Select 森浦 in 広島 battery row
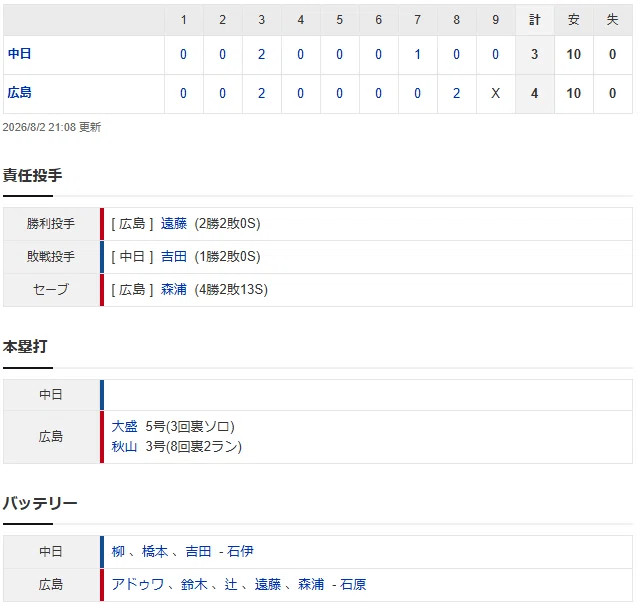This screenshot has height=604, width=638. click(311, 585)
